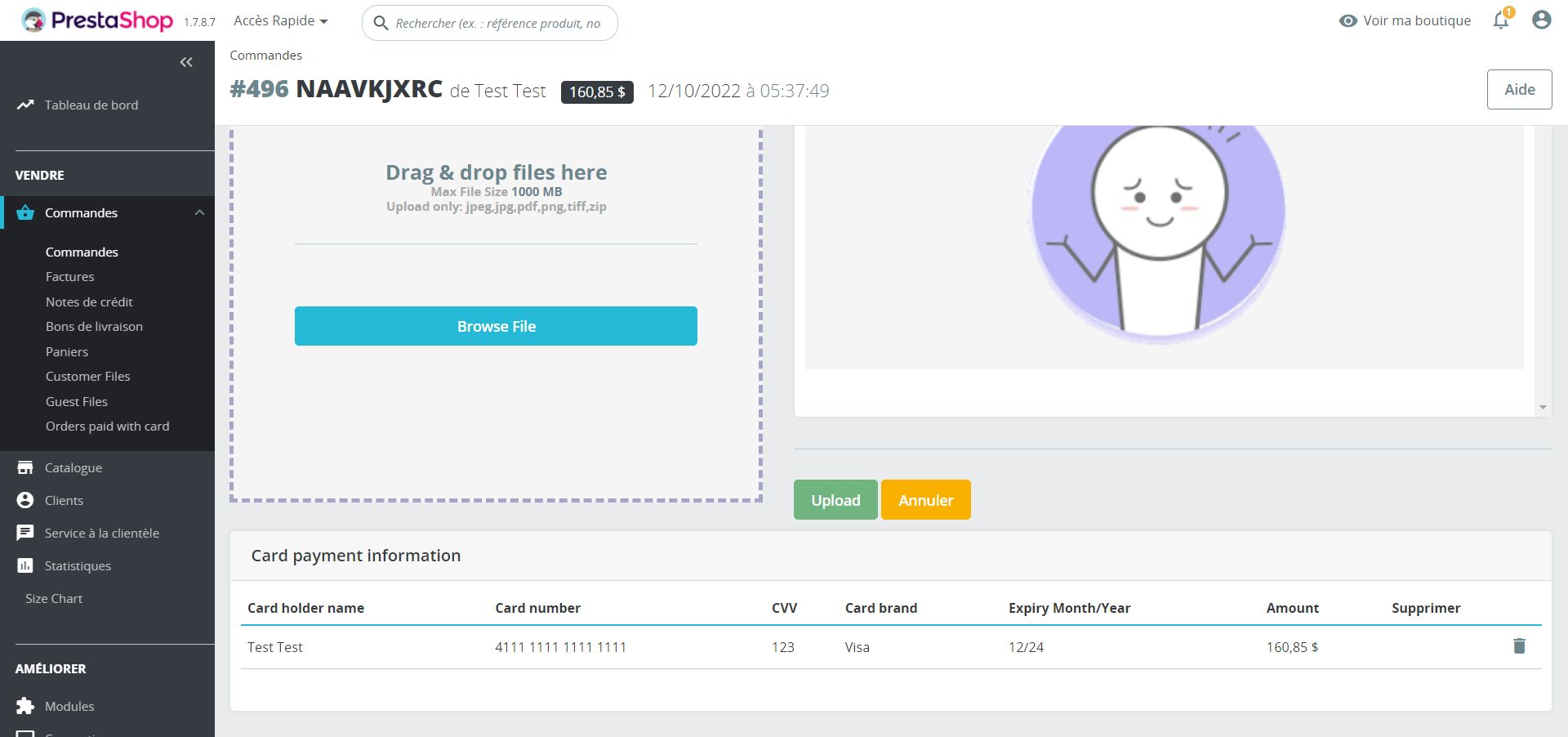Click the eye icon beside Voir ma boutique
The image size is (1568, 737).
pyautogui.click(x=1348, y=21)
